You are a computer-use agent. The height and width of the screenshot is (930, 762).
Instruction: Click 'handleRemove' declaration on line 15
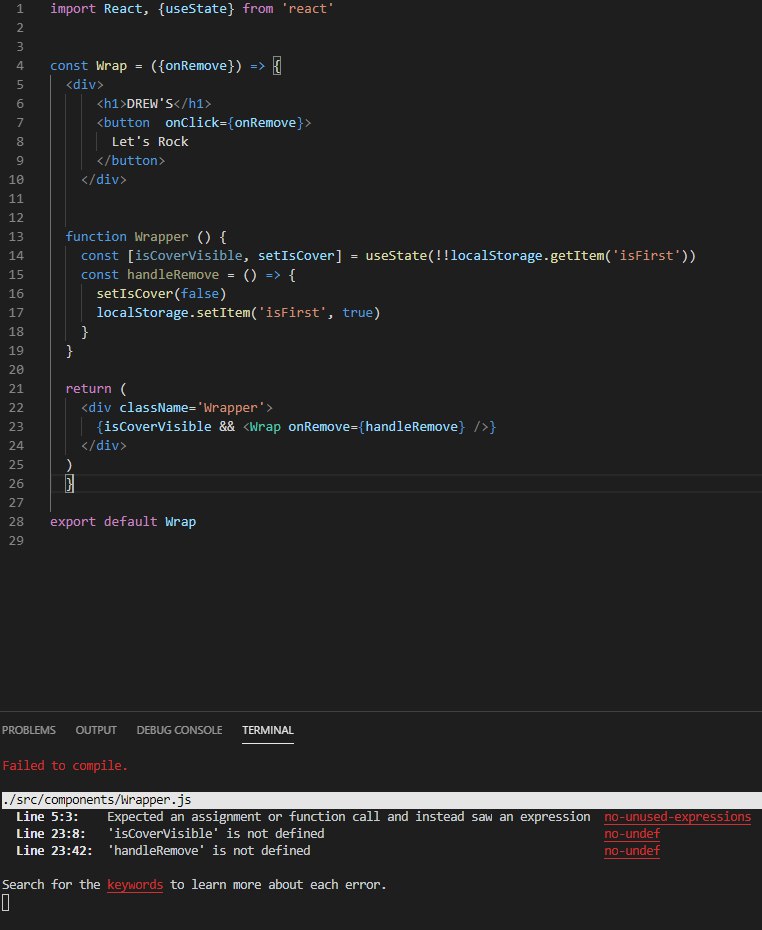pos(173,275)
